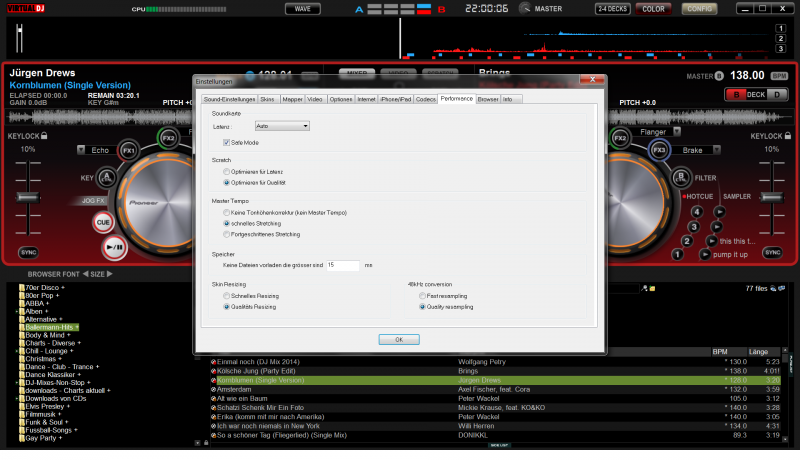The image size is (800, 460).
Task: Click the FX2 effect button on right deck
Action: click(620, 138)
